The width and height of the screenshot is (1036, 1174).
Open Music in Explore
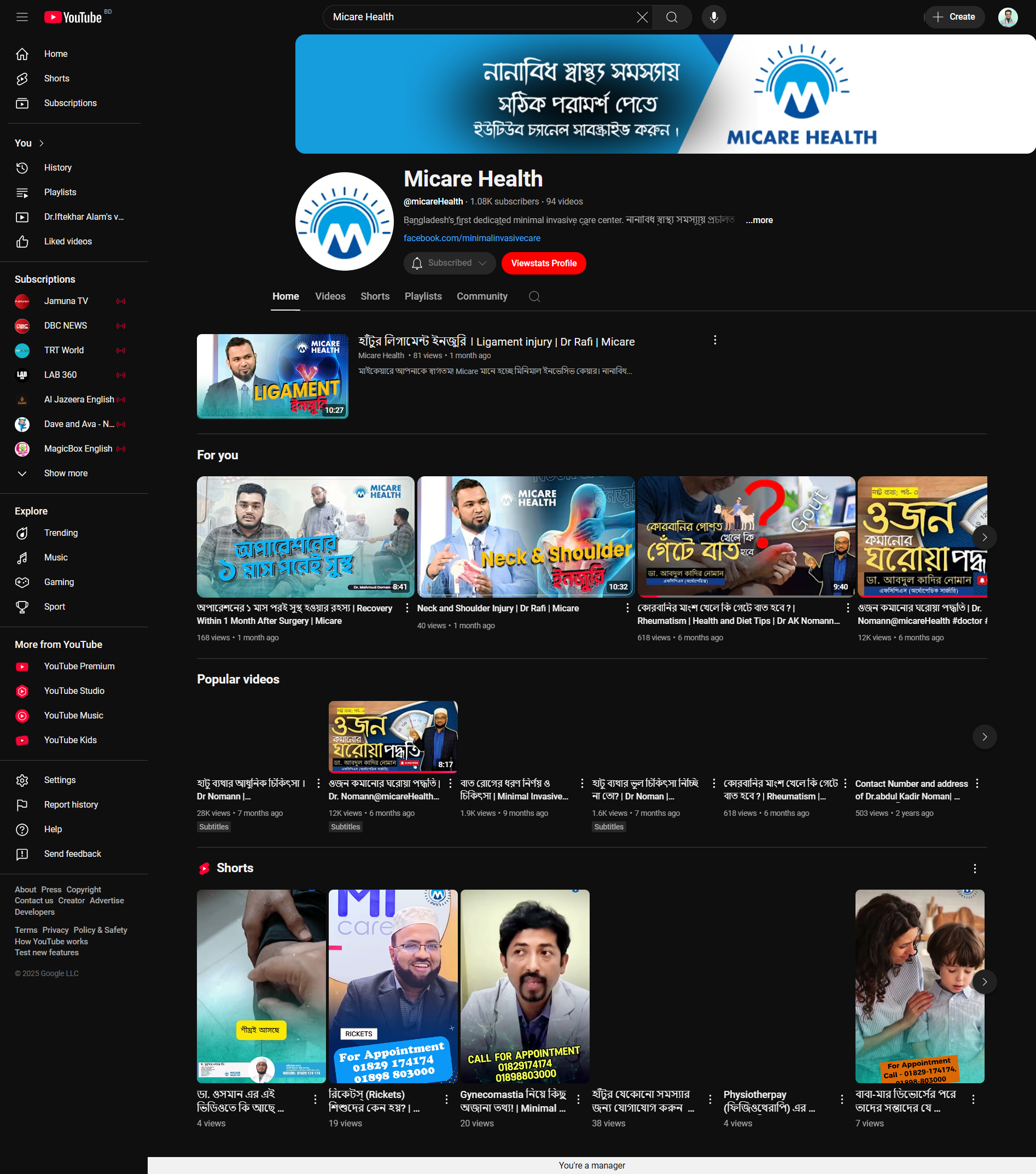click(x=73, y=558)
